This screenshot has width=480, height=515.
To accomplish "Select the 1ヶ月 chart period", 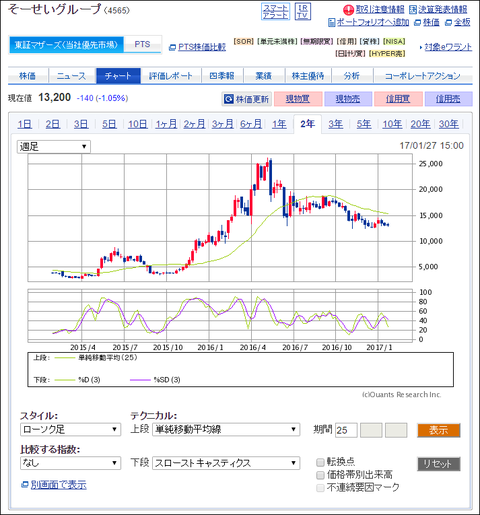I will click(166, 124).
